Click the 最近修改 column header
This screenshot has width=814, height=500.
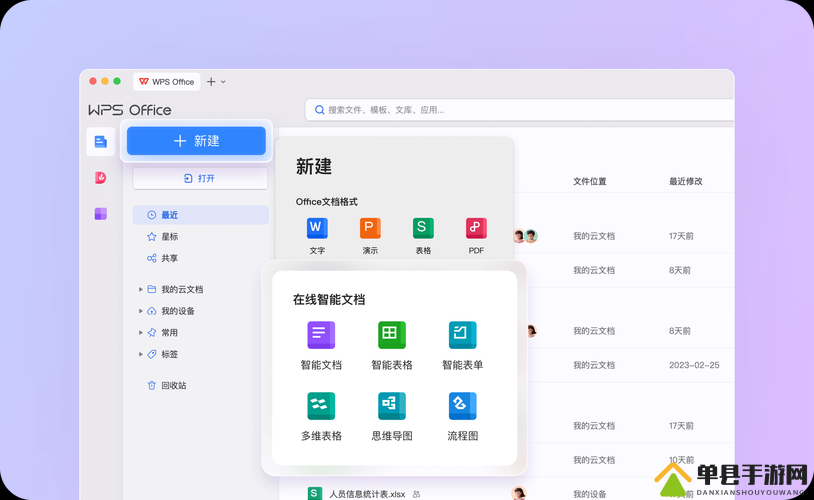click(x=686, y=181)
